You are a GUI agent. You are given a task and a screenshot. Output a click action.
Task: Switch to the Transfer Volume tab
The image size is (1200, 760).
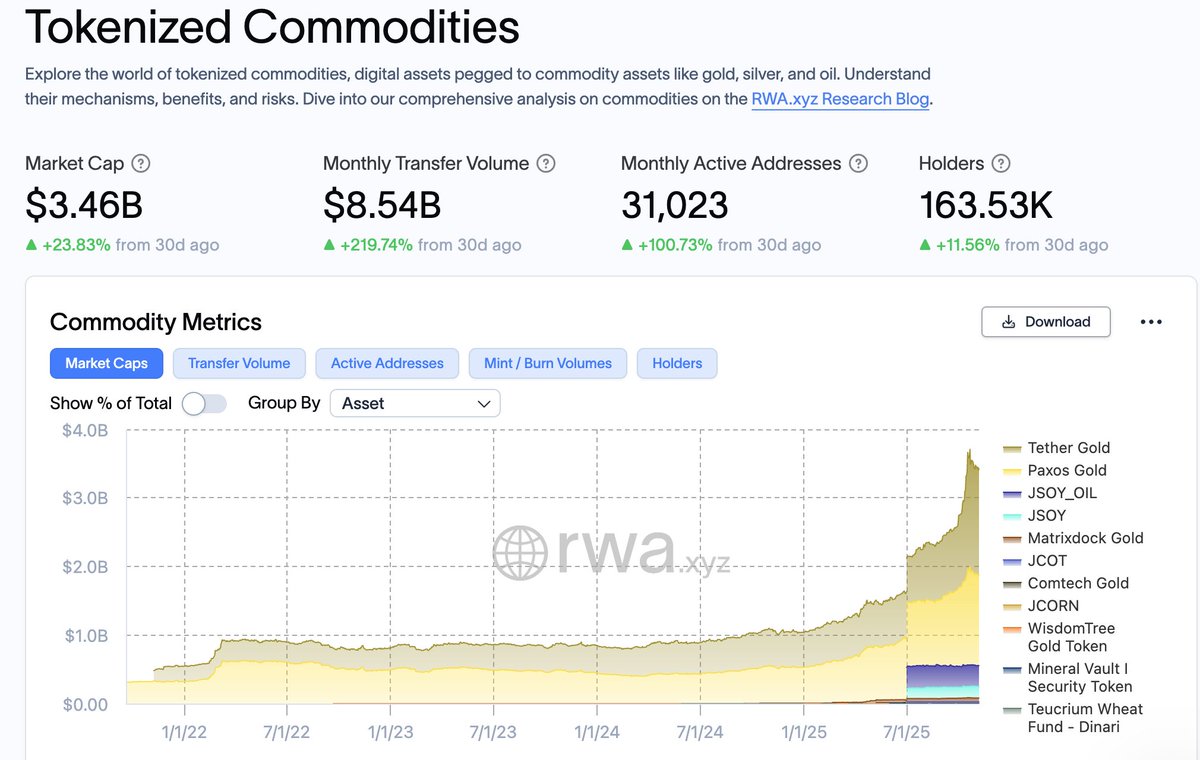tap(239, 363)
